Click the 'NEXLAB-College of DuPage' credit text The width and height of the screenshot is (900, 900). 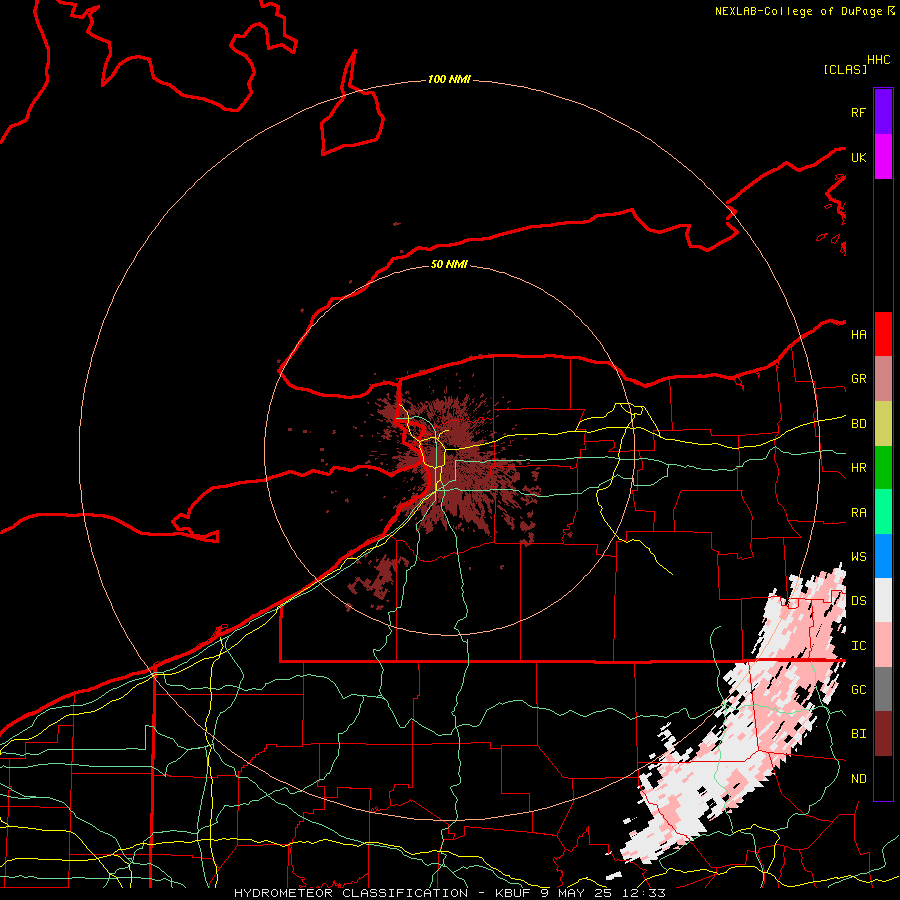pos(799,11)
